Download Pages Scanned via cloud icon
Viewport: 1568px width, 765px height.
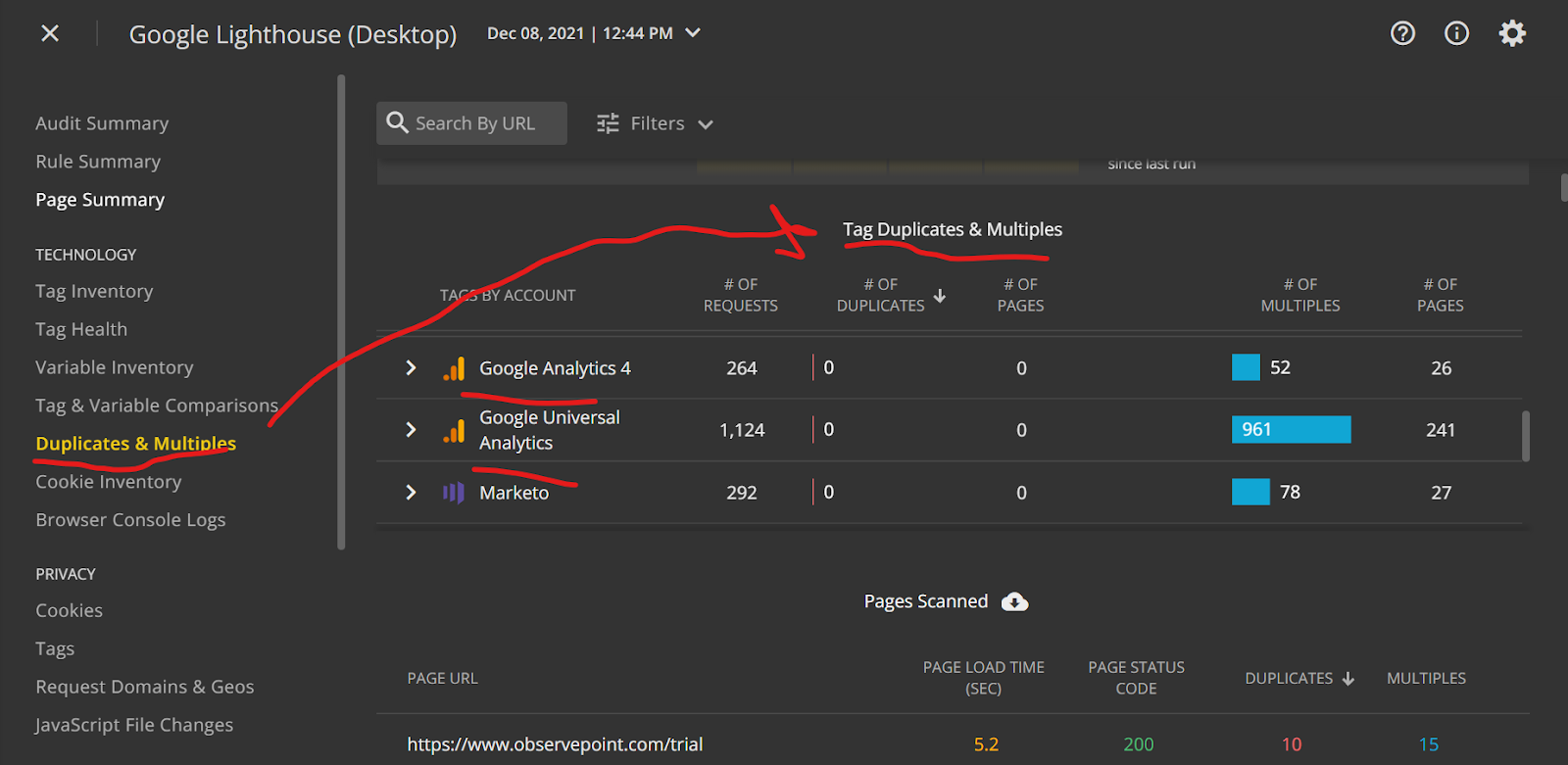point(1014,601)
